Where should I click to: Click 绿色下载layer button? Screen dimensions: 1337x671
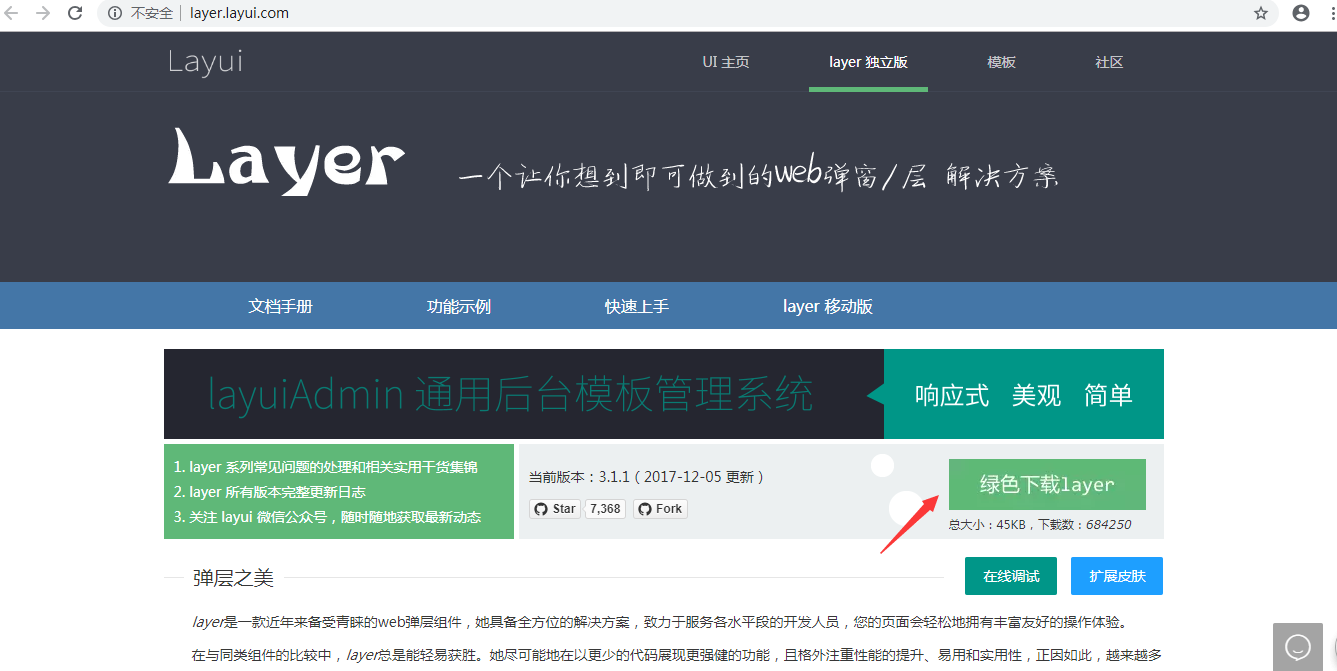pyautogui.click(x=1047, y=483)
